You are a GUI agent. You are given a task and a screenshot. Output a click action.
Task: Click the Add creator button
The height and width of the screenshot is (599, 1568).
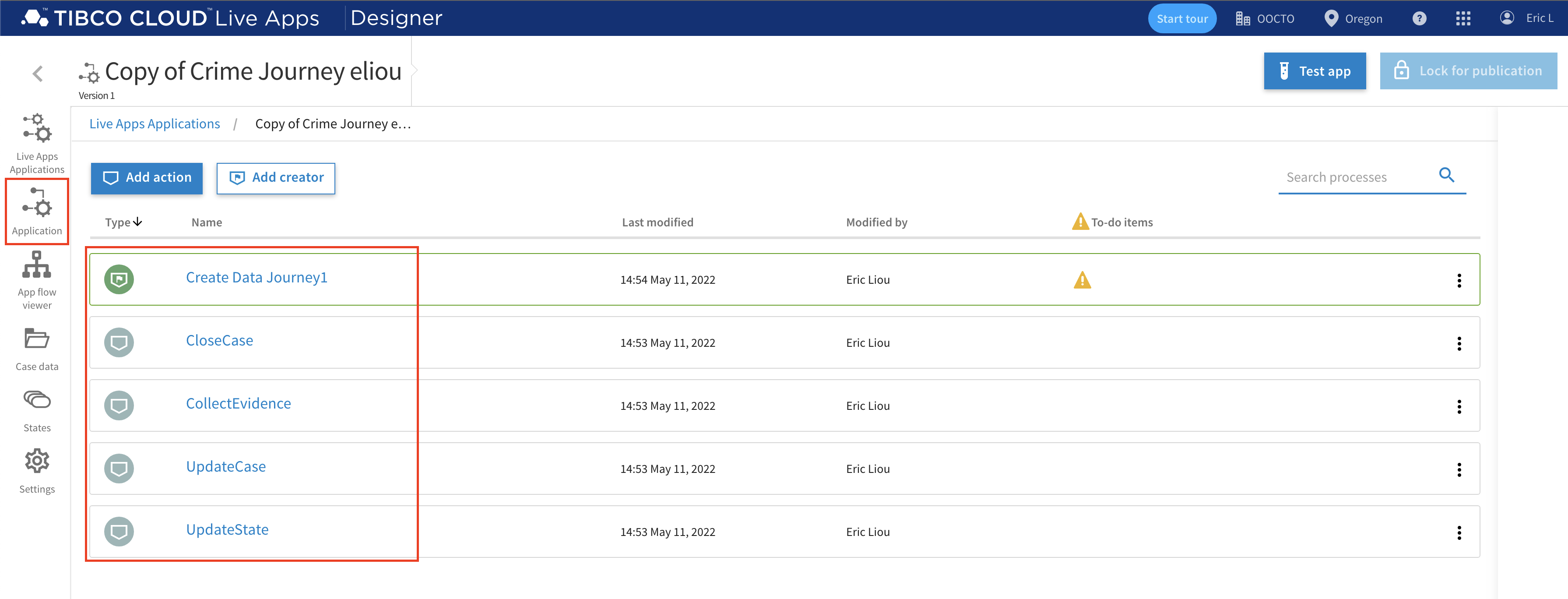point(276,178)
